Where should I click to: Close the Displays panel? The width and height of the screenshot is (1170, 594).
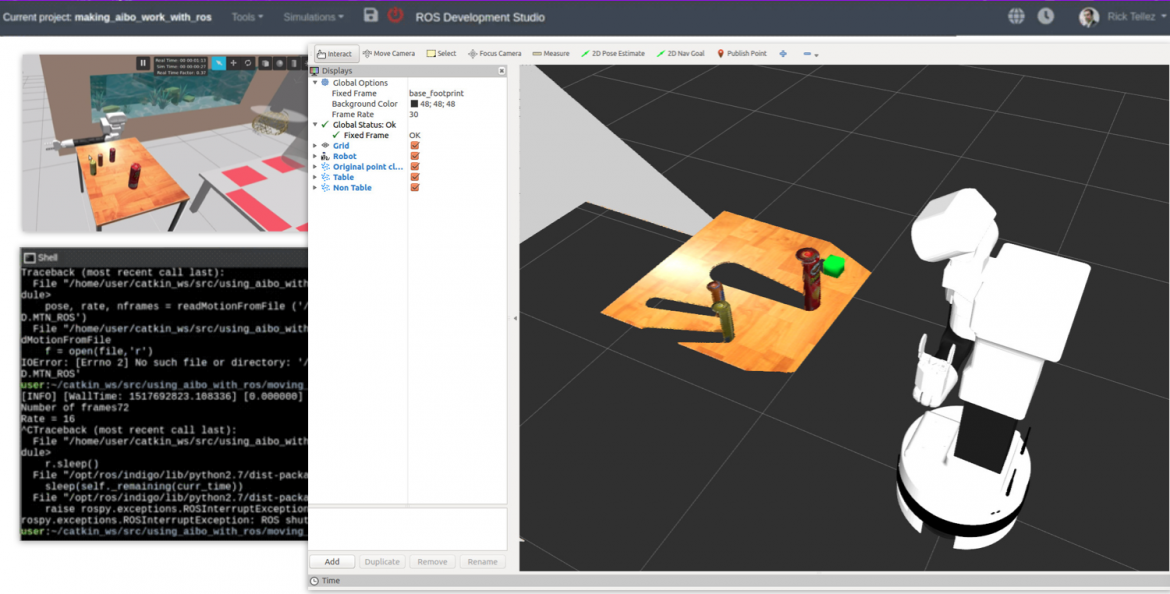click(501, 71)
